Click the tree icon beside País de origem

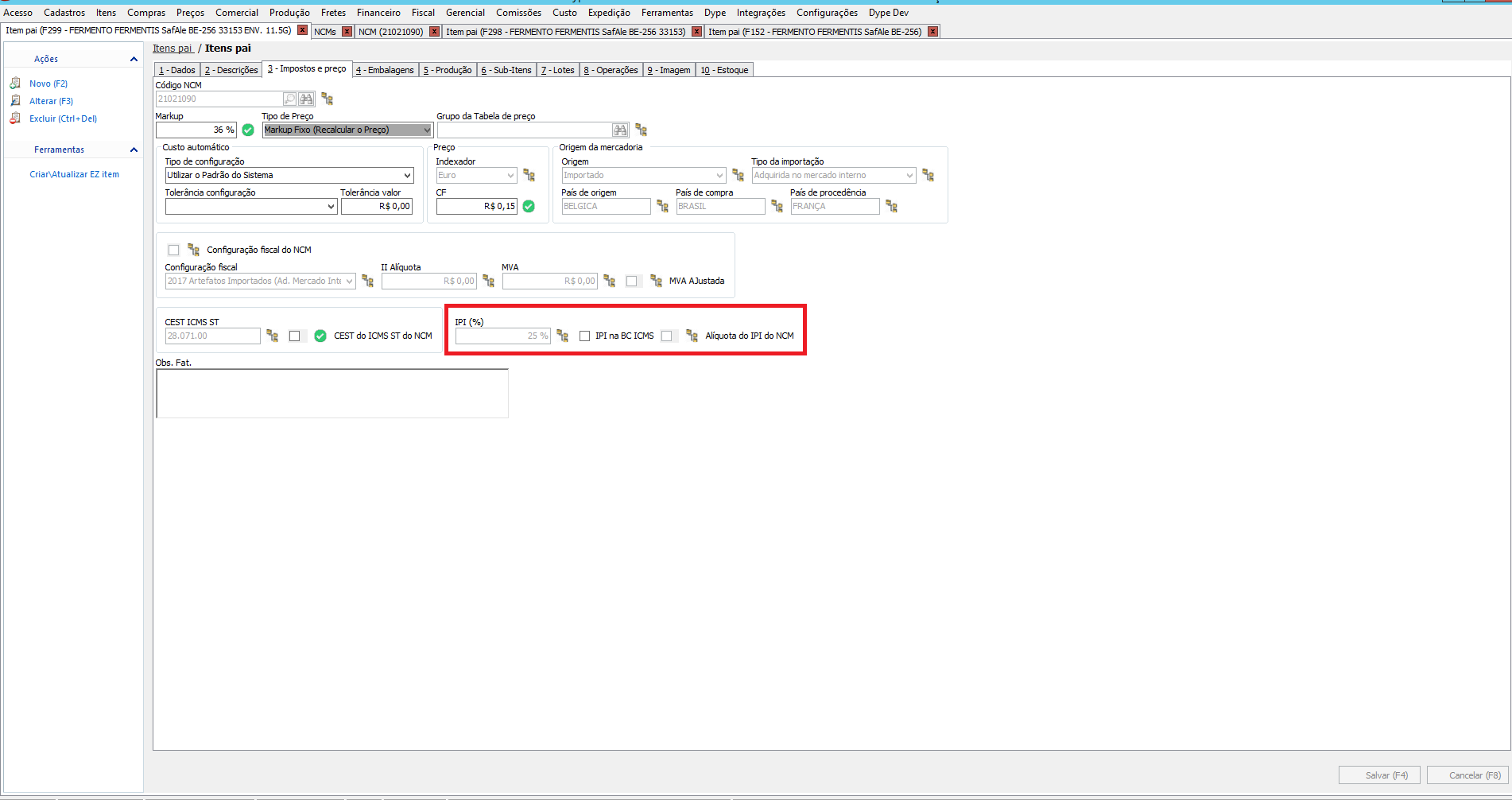pos(662,207)
